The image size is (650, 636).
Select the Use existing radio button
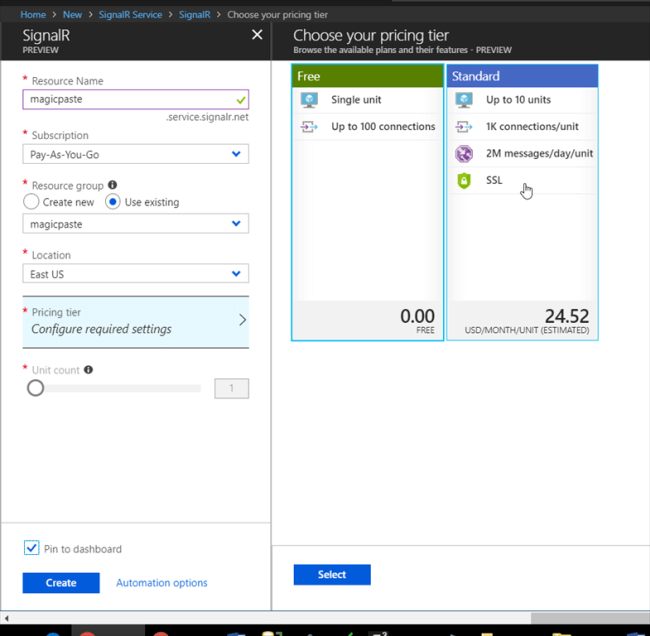pyautogui.click(x=113, y=202)
